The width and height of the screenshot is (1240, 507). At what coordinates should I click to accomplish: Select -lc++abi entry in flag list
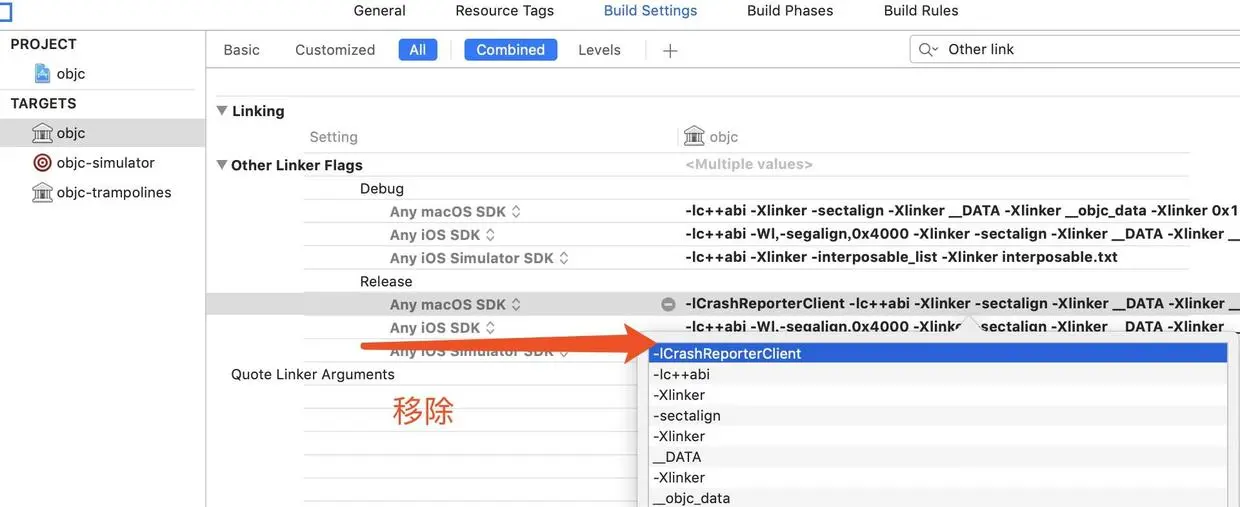tap(938, 375)
